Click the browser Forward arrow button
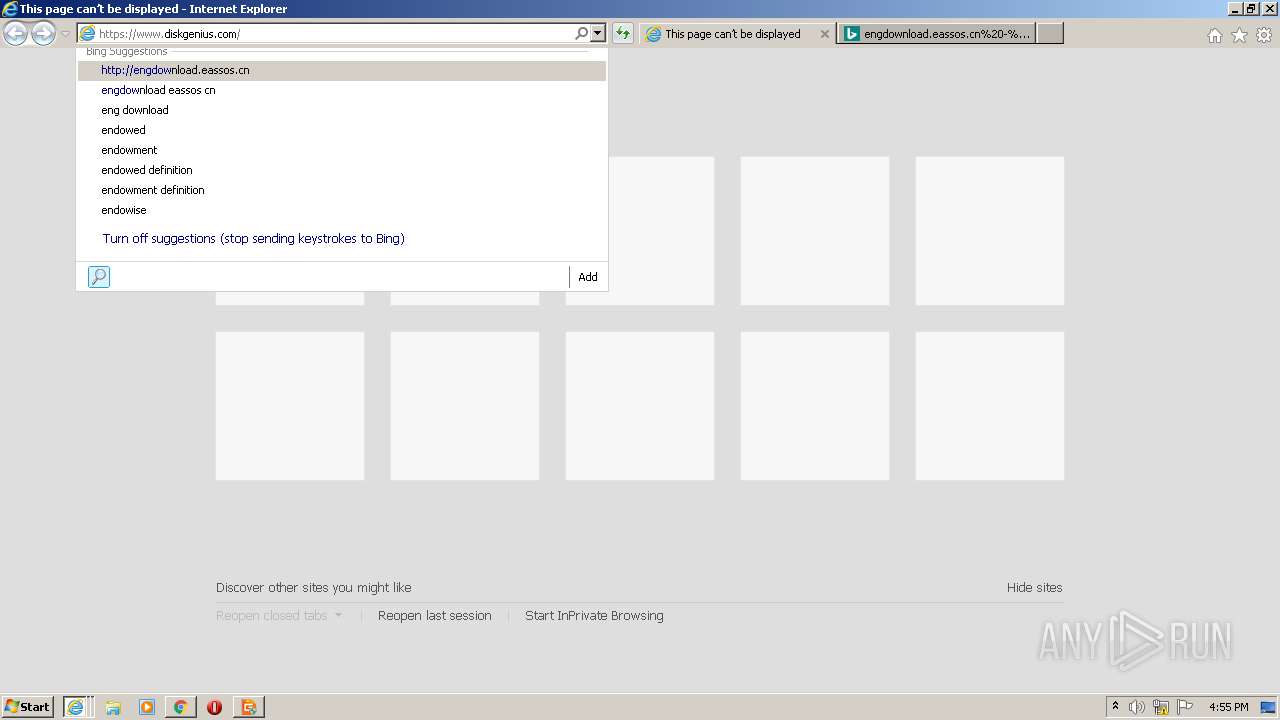 point(43,34)
